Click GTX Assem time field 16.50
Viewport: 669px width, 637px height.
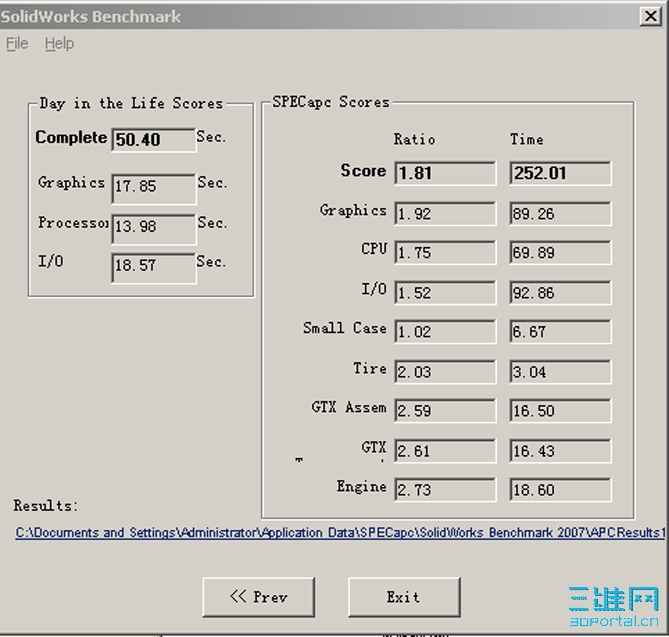point(560,410)
